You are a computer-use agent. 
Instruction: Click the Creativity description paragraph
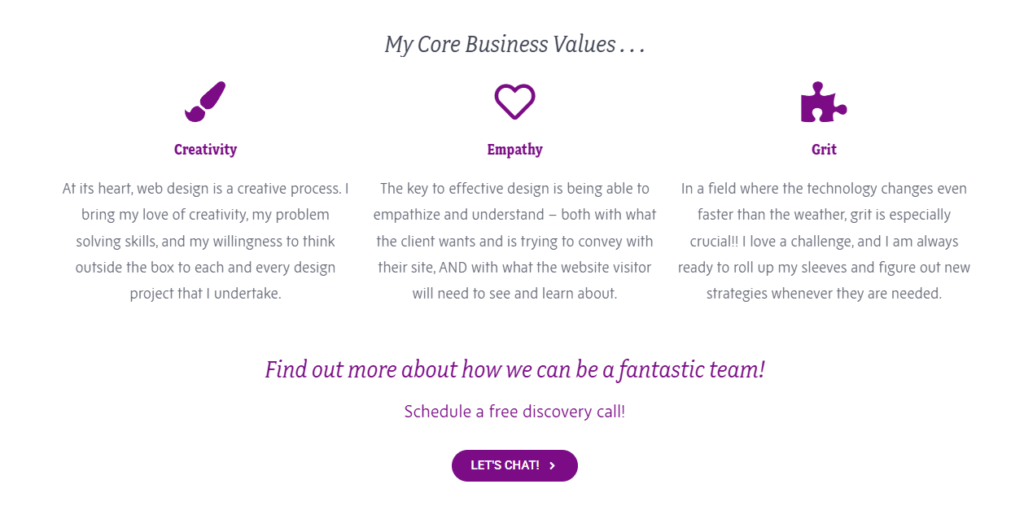tap(205, 242)
